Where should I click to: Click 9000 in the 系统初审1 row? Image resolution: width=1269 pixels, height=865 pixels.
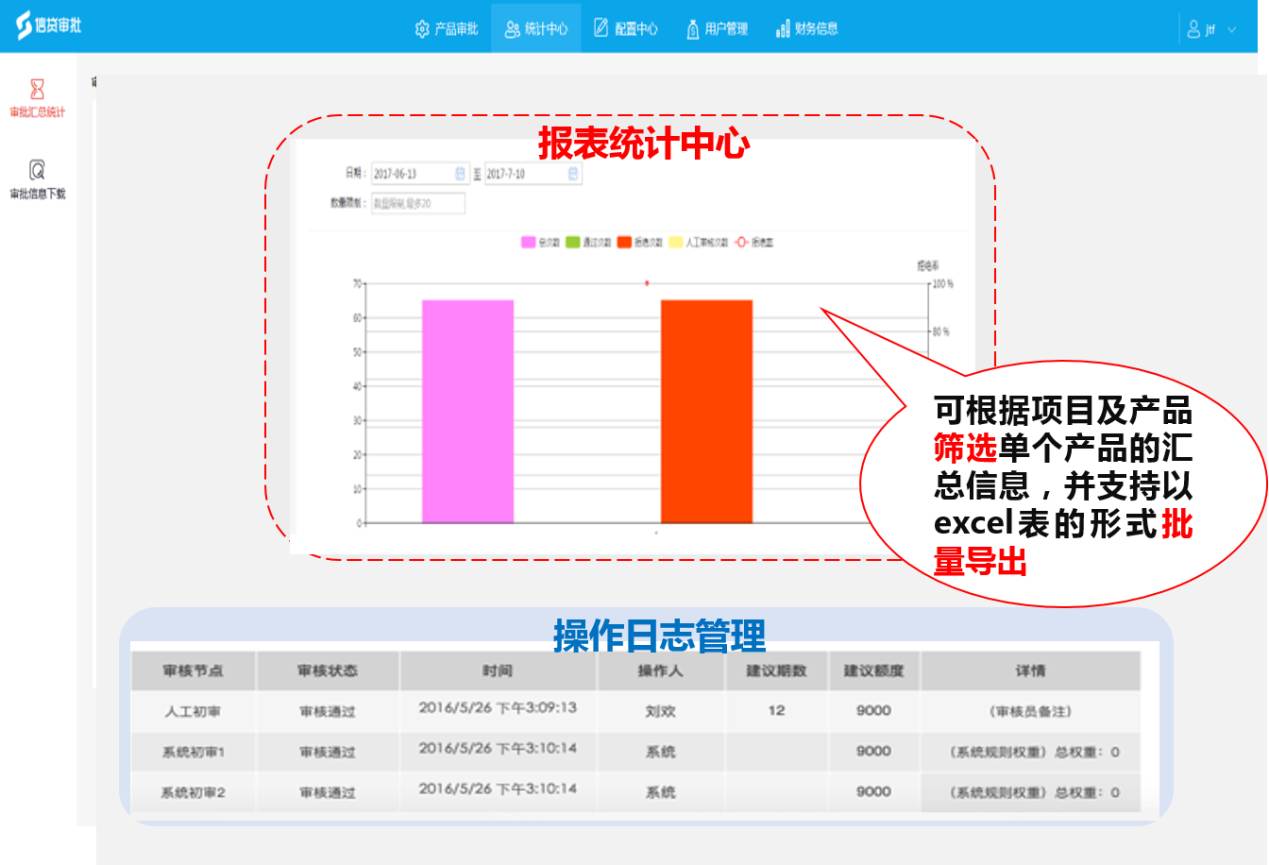874,751
